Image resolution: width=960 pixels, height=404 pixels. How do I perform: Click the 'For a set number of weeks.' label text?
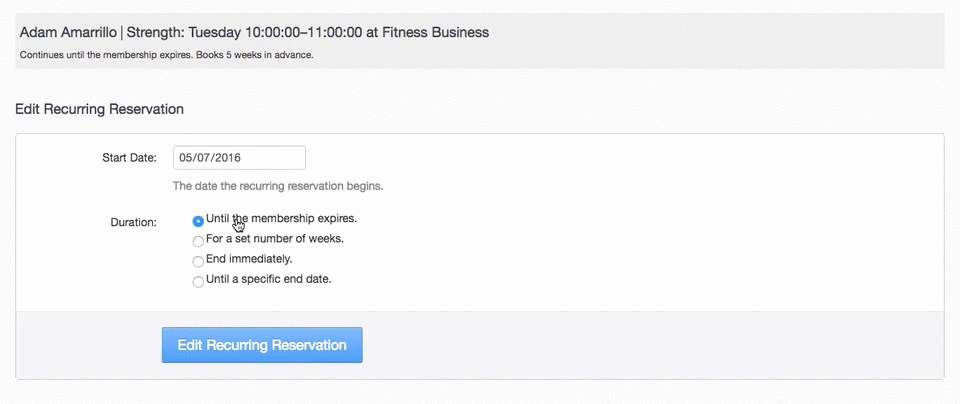tap(275, 239)
